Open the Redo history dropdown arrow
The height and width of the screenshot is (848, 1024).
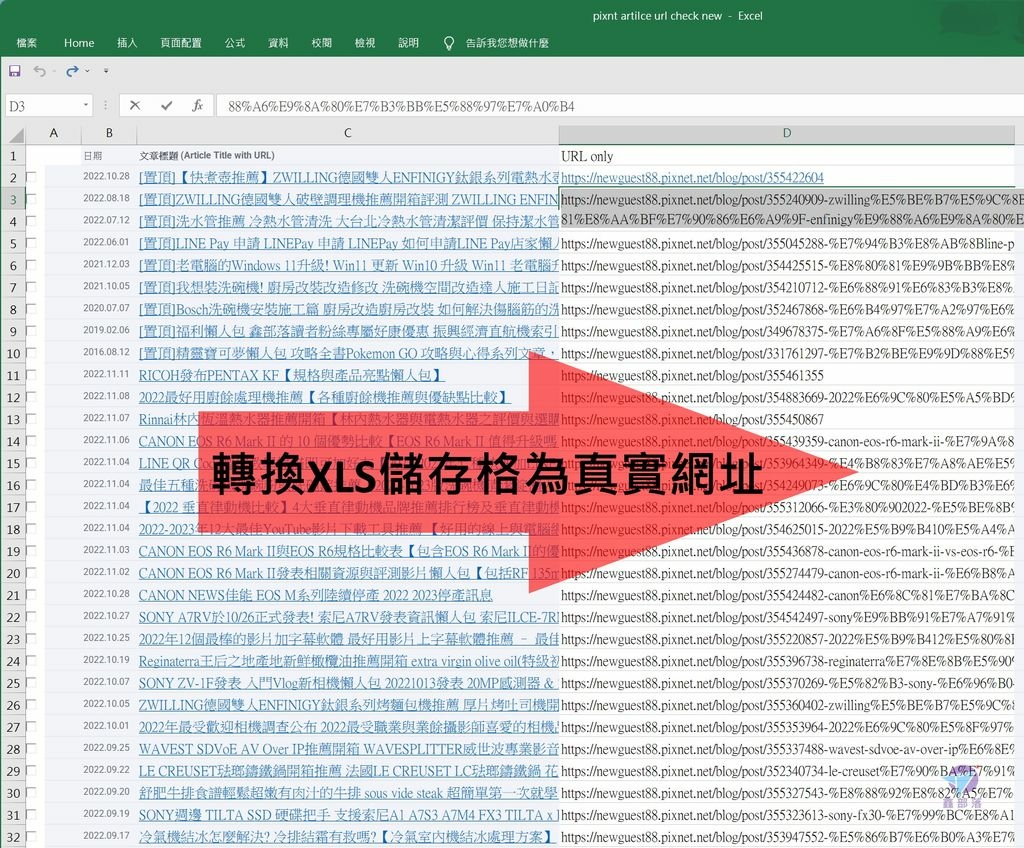pyautogui.click(x=87, y=71)
